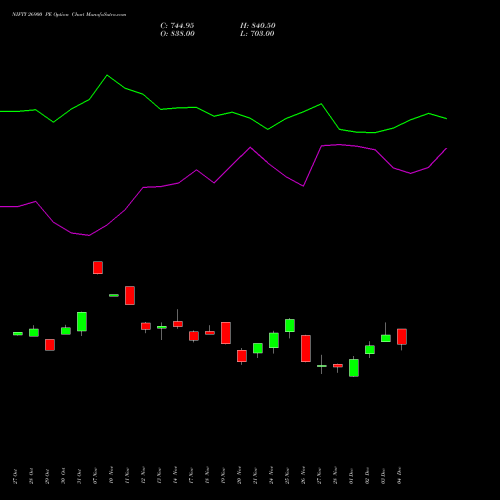Select the high value H: 840.50

258,26
